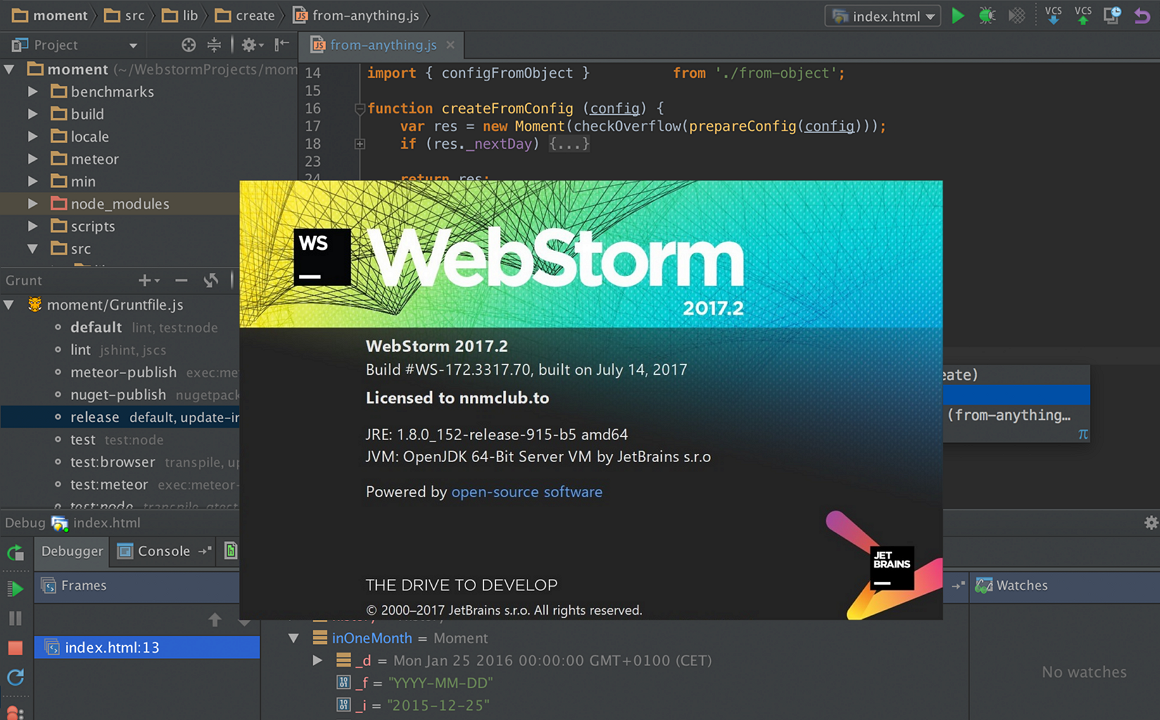The image size is (1160, 720).
Task: Restore layout icon left of Watches panel
Action: [x=959, y=585]
